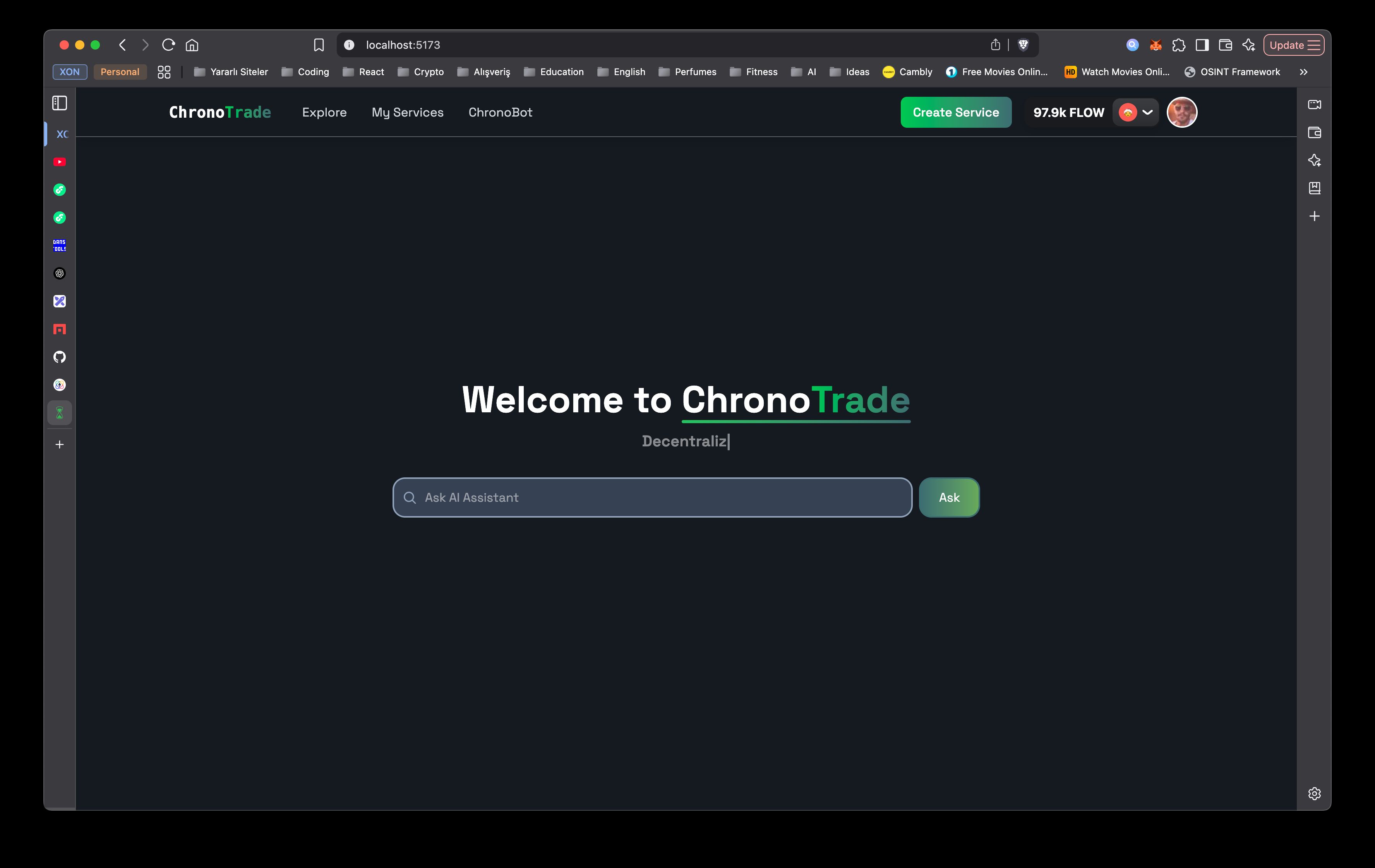Click the Update button

1294,45
